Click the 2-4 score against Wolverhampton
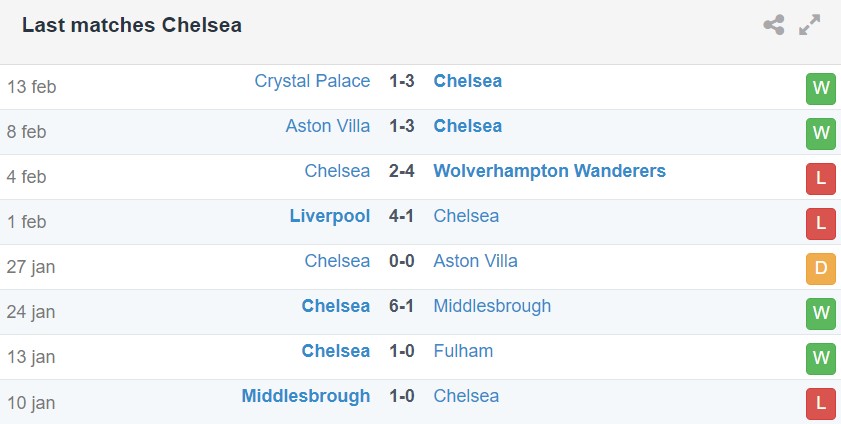Screen dimensions: 841x424 click(402, 171)
